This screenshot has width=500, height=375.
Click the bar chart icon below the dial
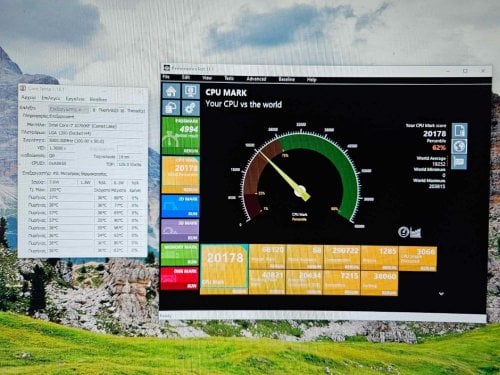pos(416,232)
